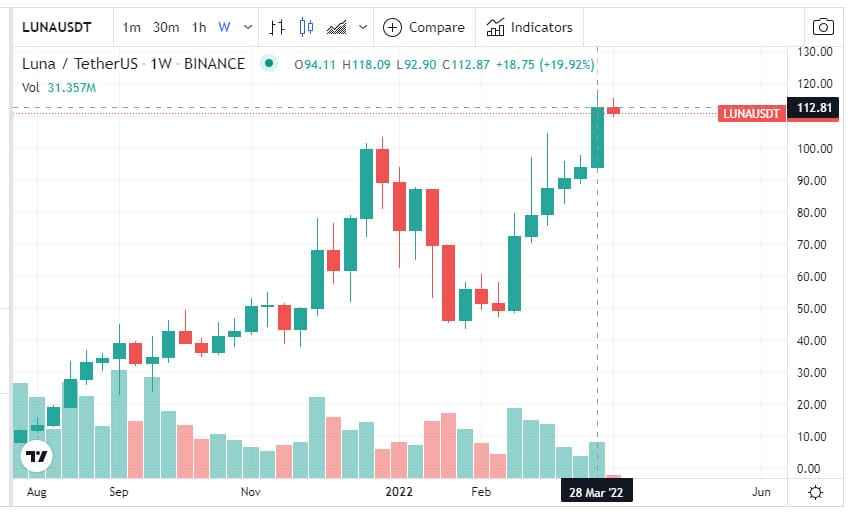Select the W weekly timeframe
The width and height of the screenshot is (853, 513).
(224, 27)
